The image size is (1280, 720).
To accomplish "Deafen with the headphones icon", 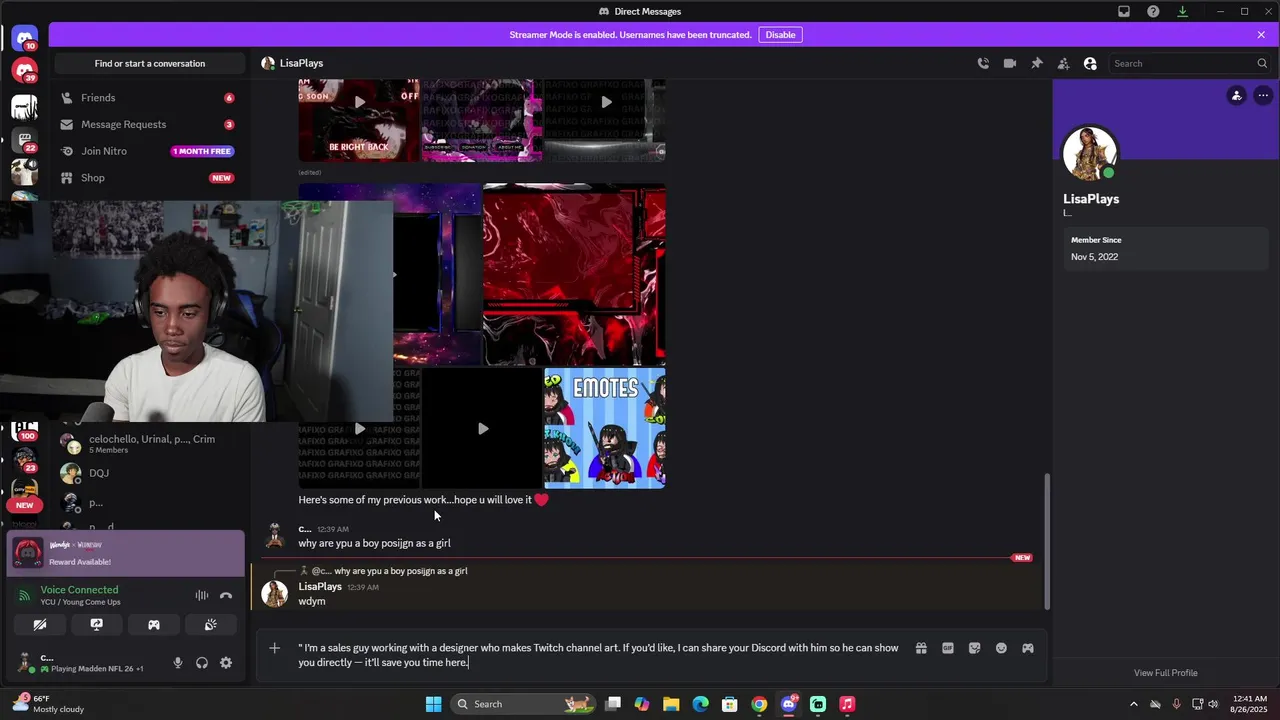I will tap(202, 663).
